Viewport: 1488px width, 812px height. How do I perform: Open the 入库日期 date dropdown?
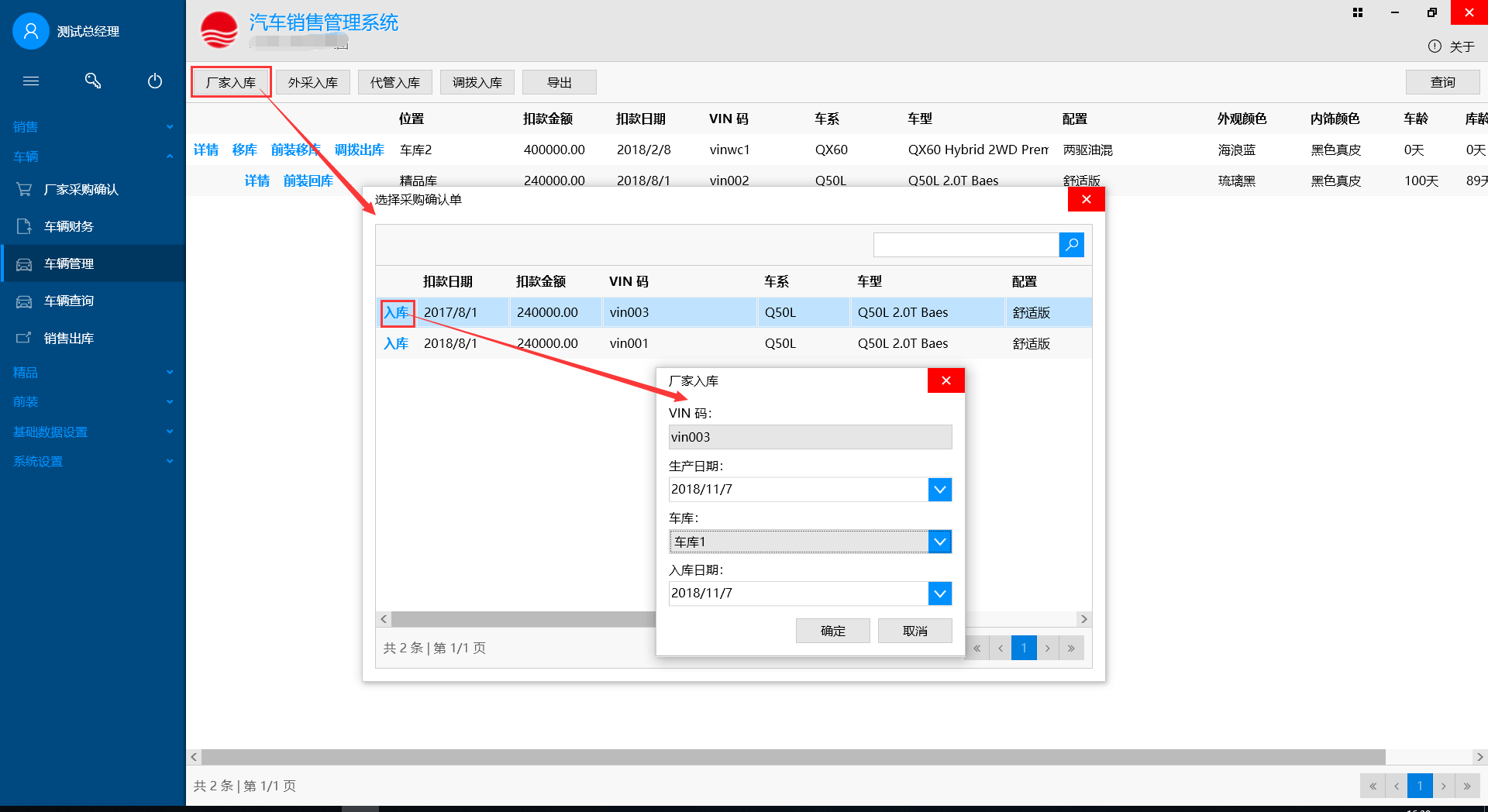point(939,594)
